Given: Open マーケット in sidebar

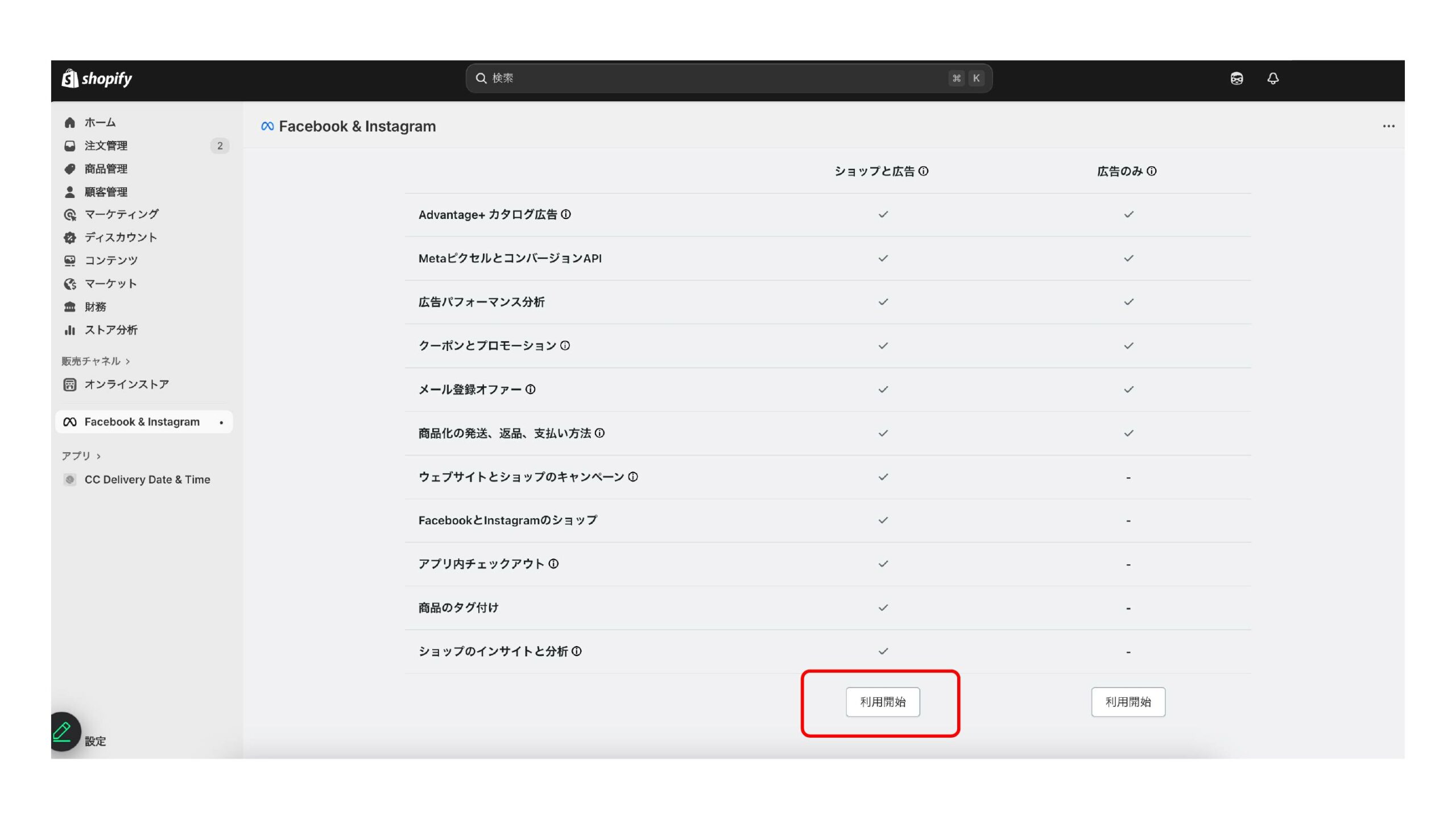Looking at the screenshot, I should [x=110, y=283].
